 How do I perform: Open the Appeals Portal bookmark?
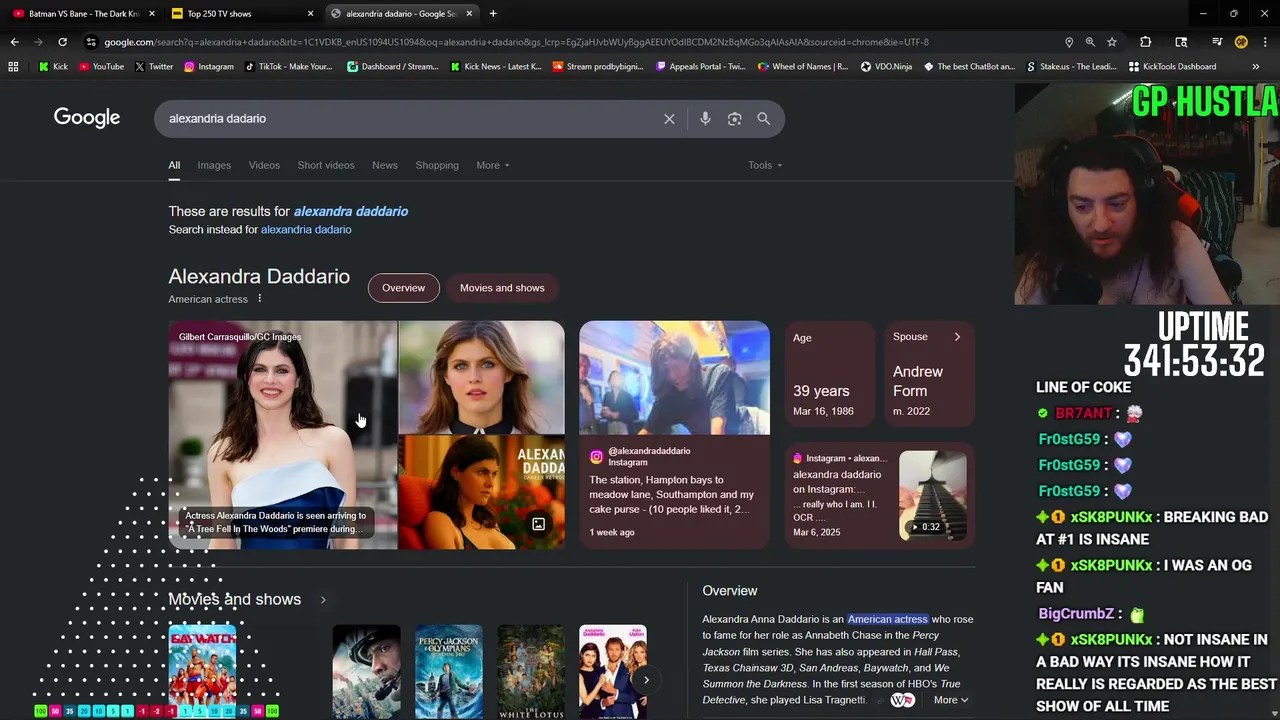(701, 67)
